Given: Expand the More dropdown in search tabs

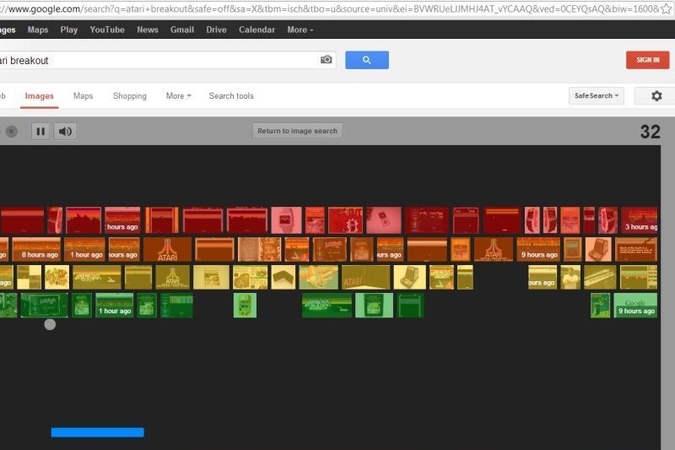Looking at the screenshot, I should pos(178,96).
